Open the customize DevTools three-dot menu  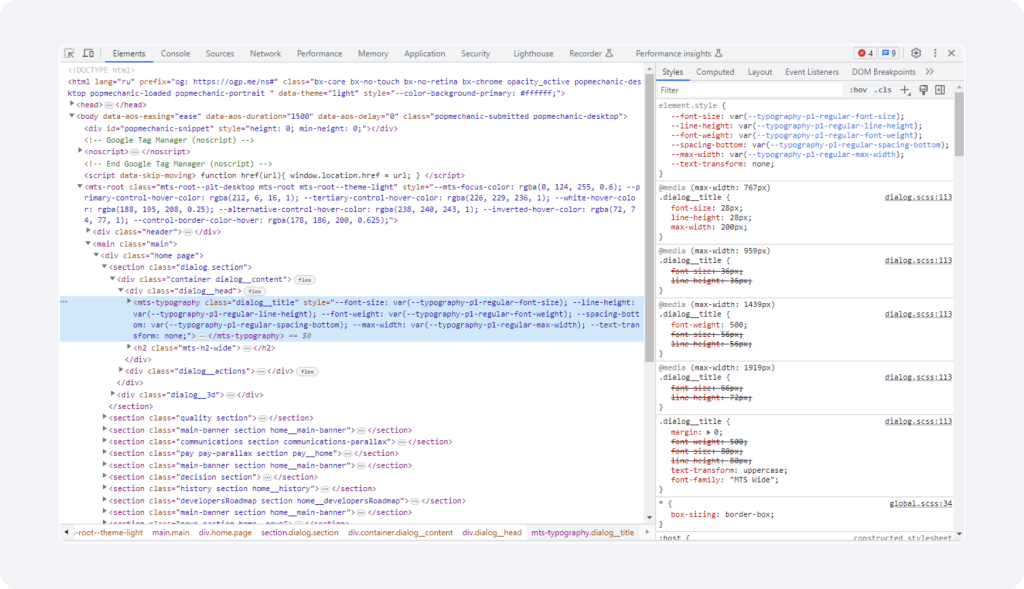pyautogui.click(x=935, y=54)
